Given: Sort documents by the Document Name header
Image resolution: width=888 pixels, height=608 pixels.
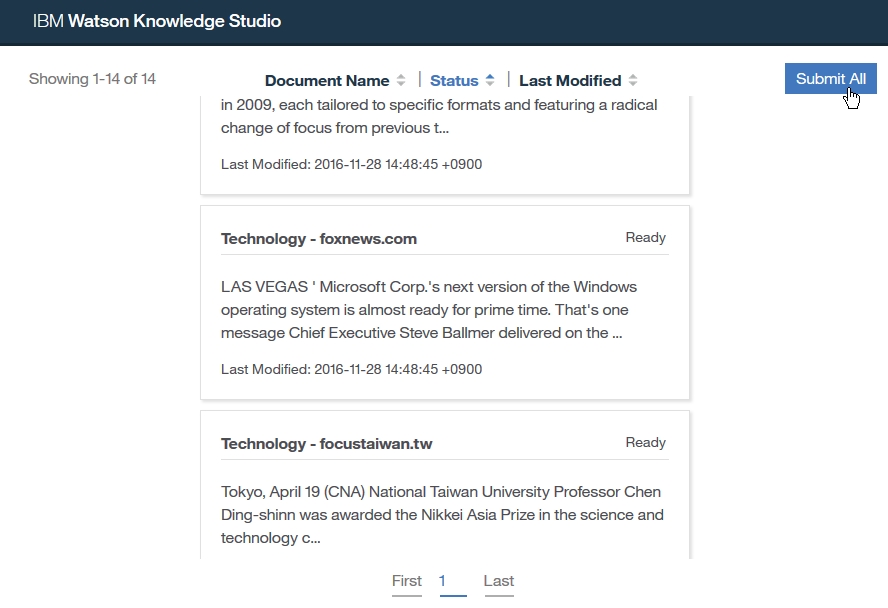Looking at the screenshot, I should pos(327,81).
